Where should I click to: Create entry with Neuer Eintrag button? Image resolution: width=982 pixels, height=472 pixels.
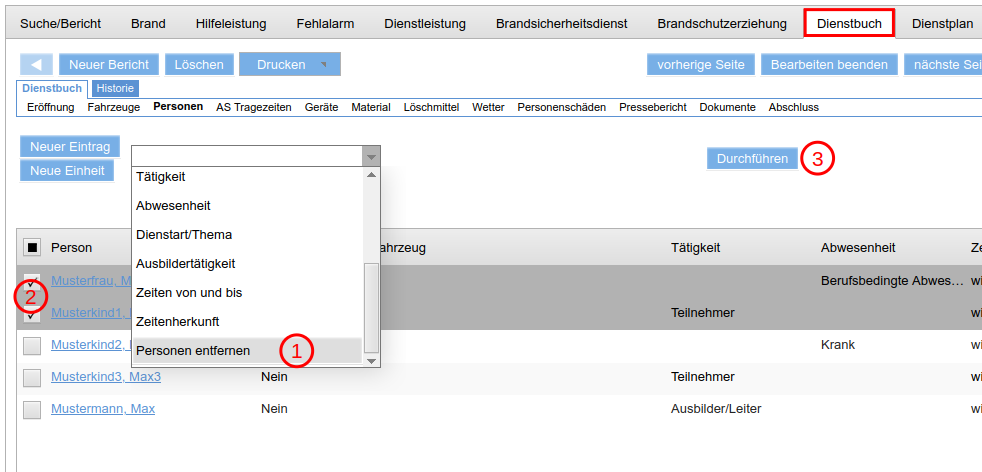(x=70, y=147)
